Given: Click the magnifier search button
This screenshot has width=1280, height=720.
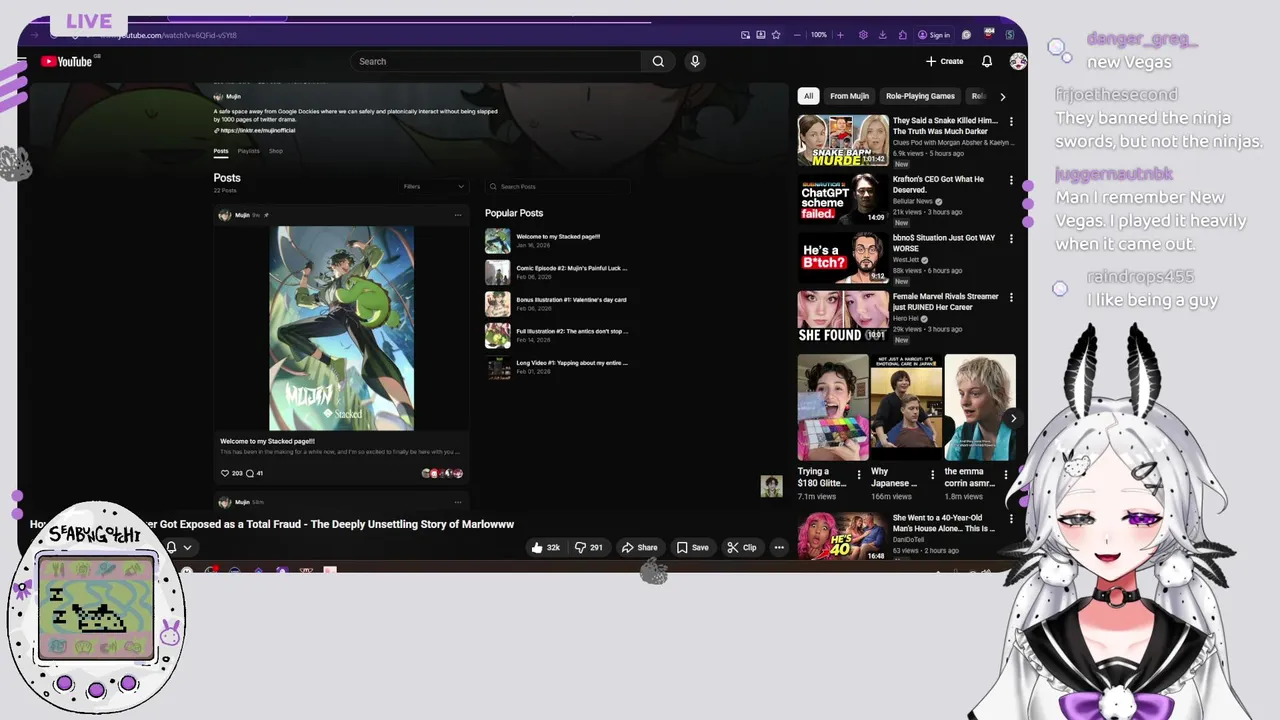Looking at the screenshot, I should click(x=658, y=61).
